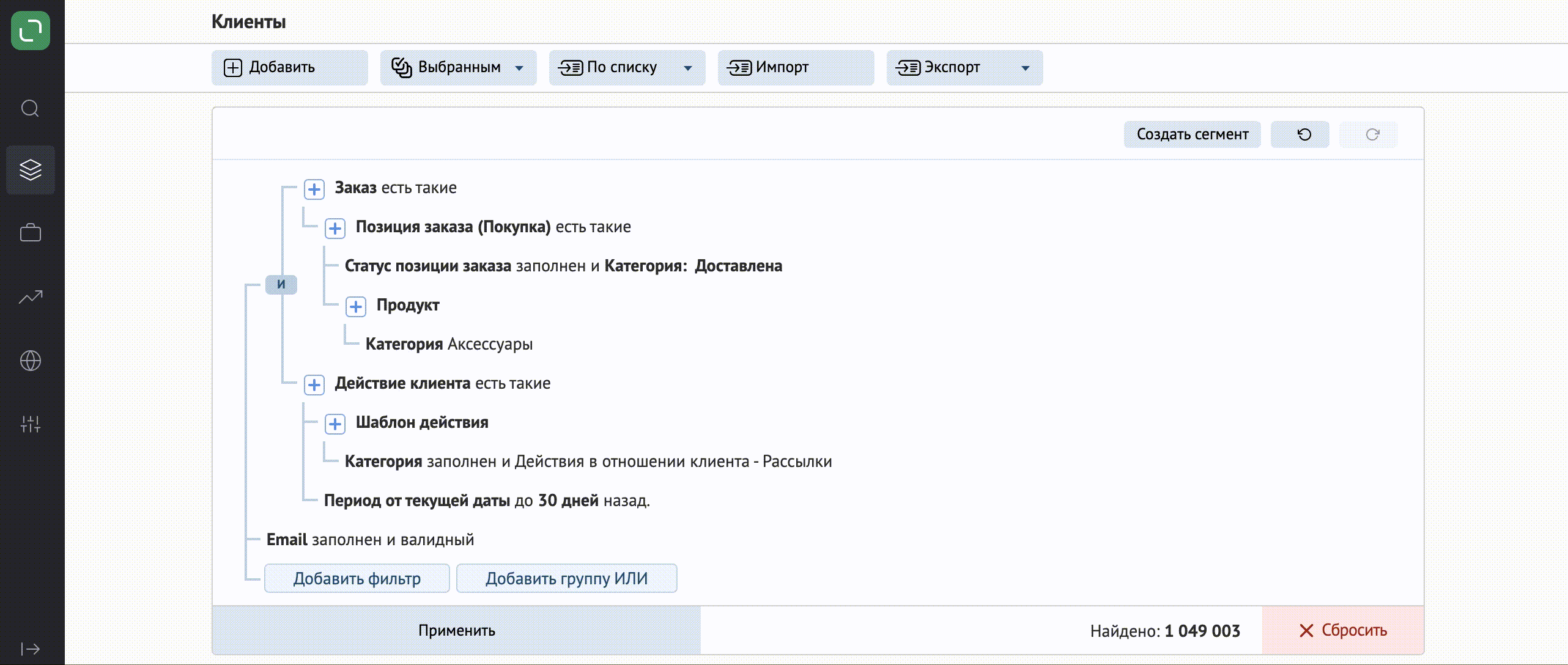This screenshot has width=1568, height=665.
Task: Select the Добавить группу ИЛИ option
Action: (566, 578)
